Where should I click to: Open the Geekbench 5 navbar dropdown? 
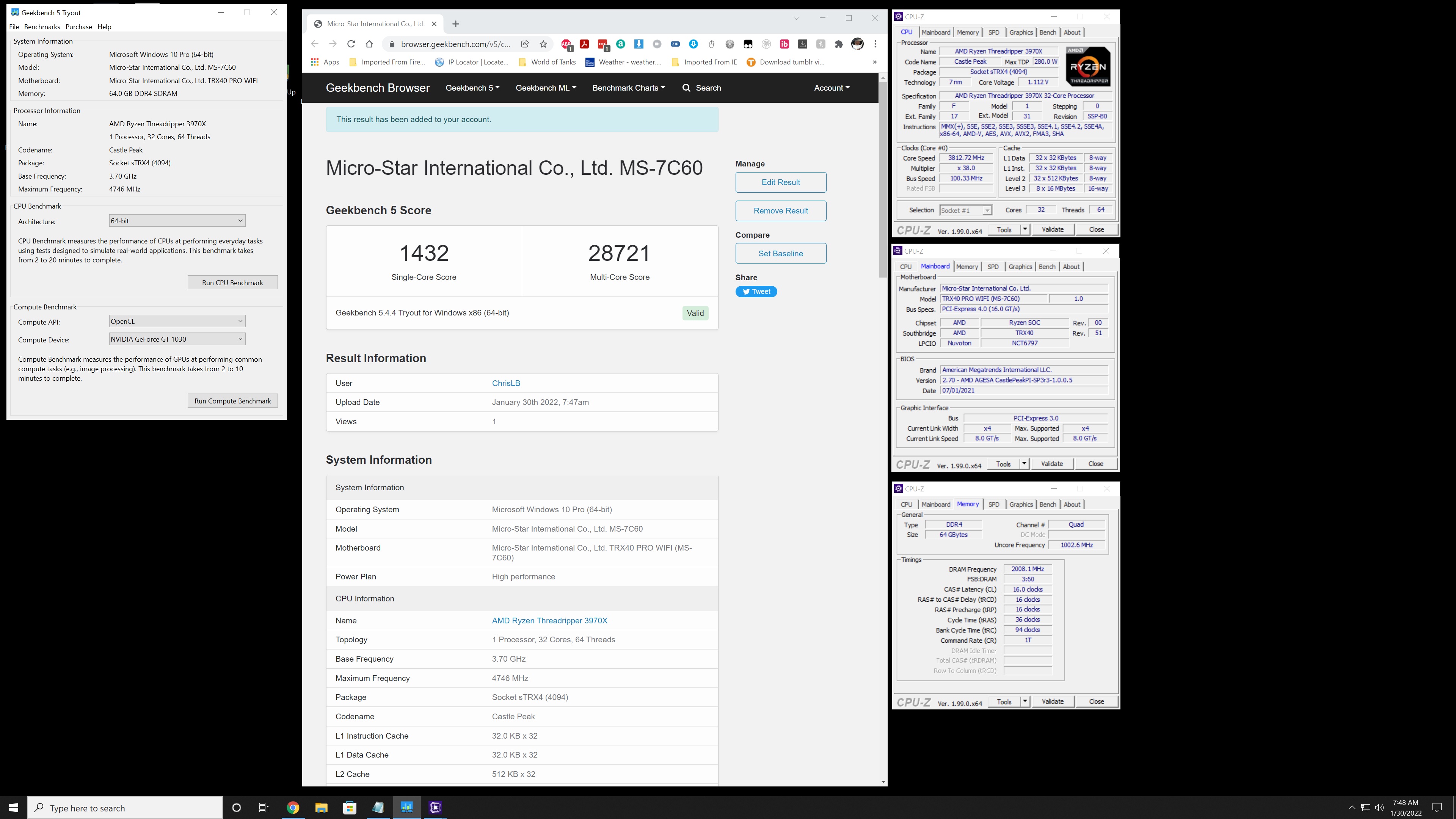pyautogui.click(x=472, y=88)
